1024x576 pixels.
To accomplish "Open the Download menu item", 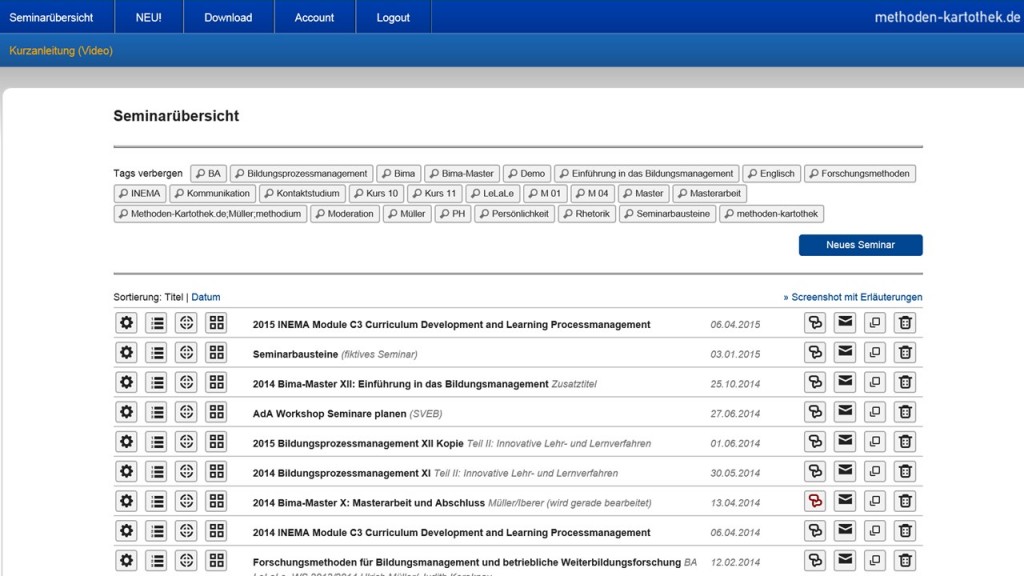I will (228, 17).
